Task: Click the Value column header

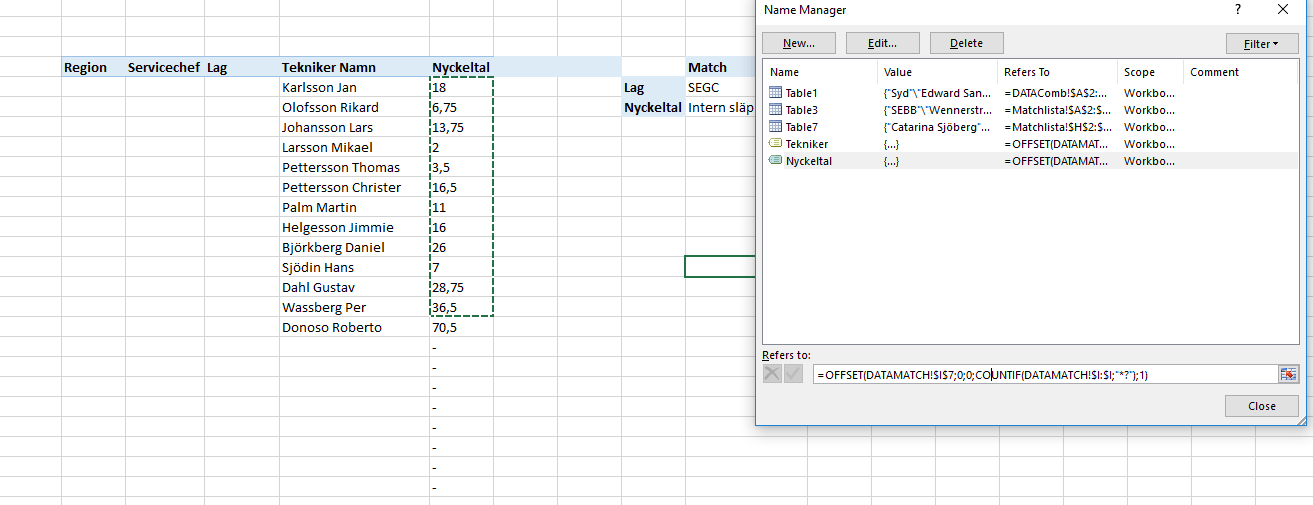Action: pos(898,72)
